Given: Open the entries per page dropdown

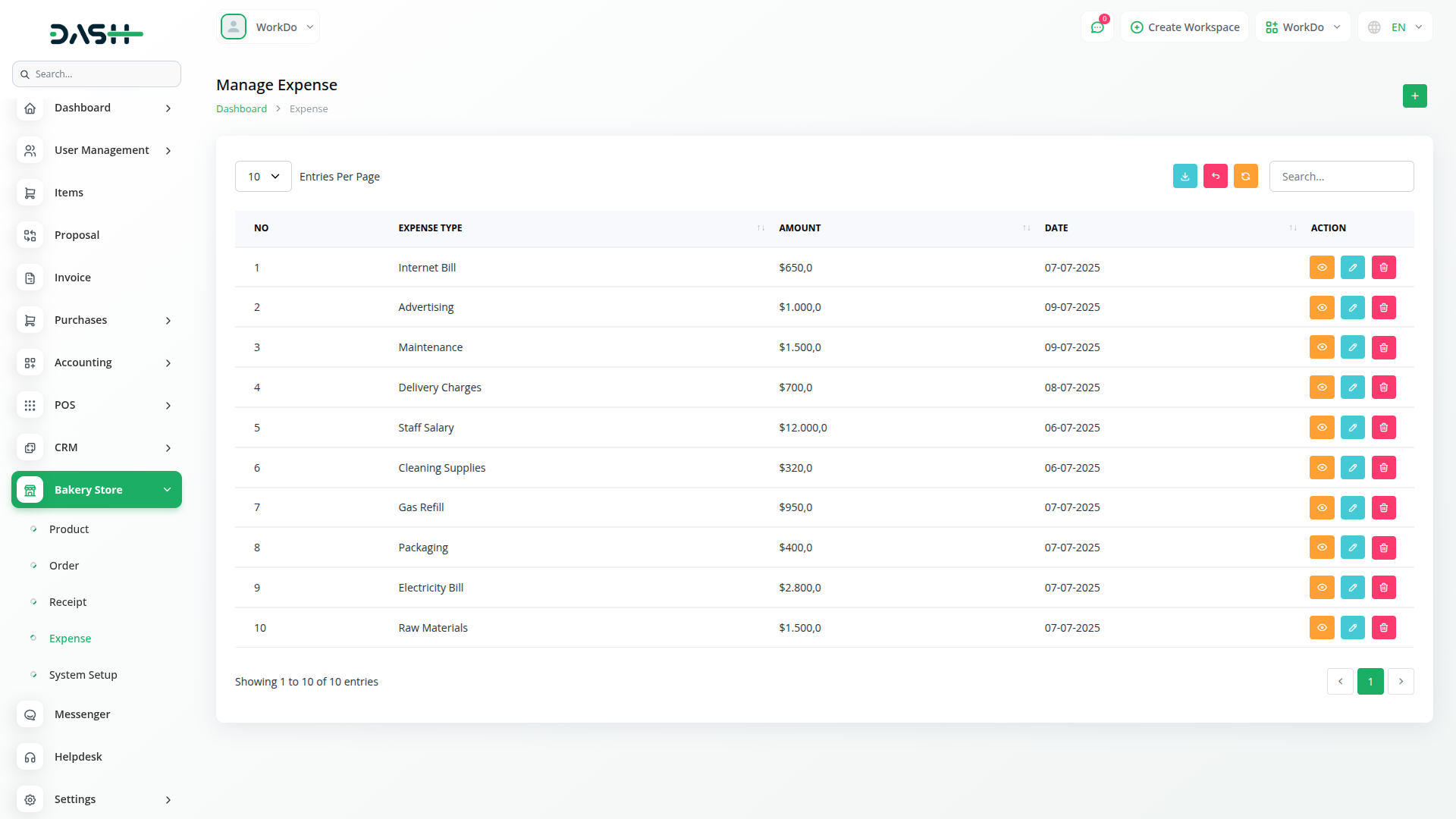Looking at the screenshot, I should click(x=263, y=177).
